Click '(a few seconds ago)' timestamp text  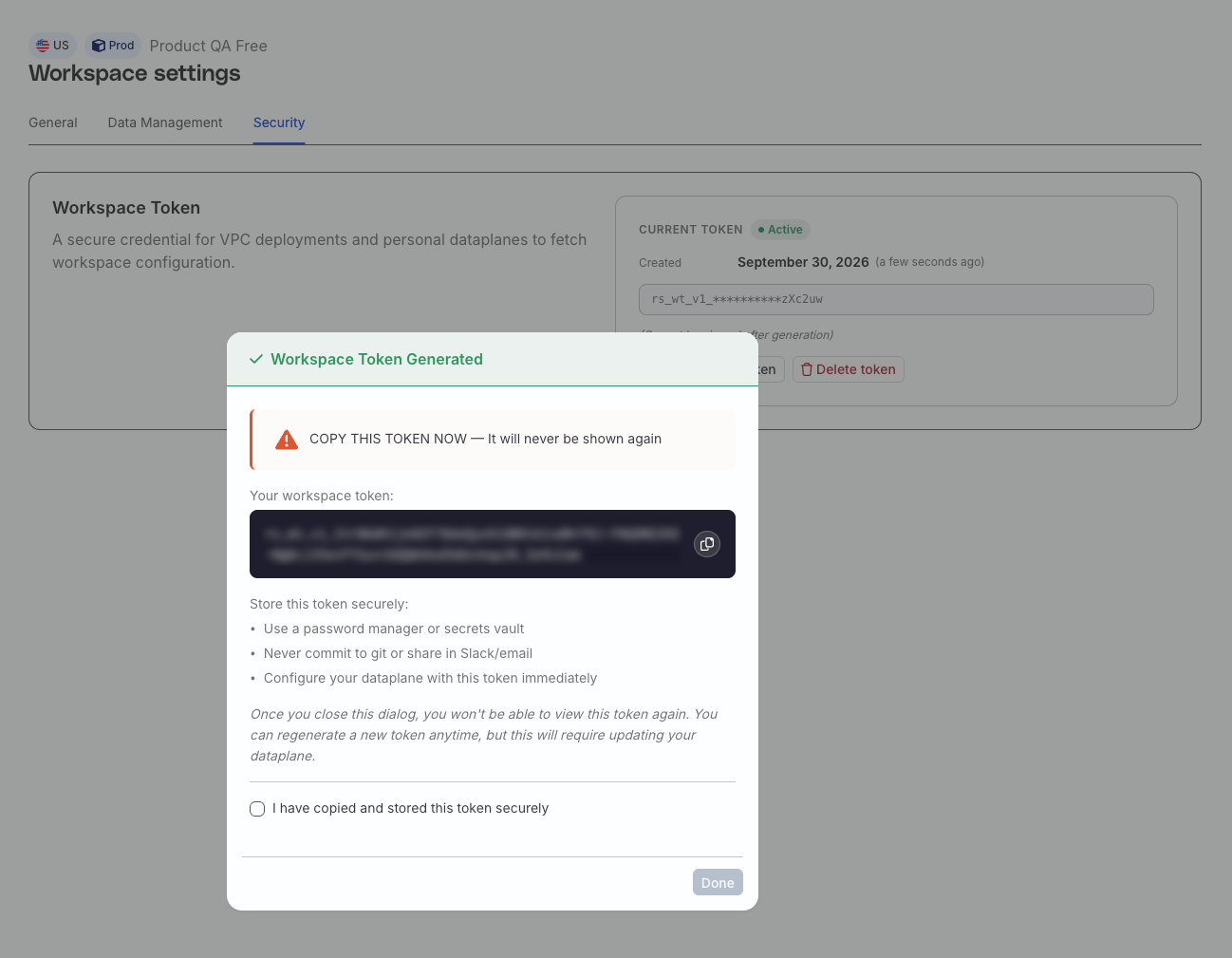click(x=930, y=262)
